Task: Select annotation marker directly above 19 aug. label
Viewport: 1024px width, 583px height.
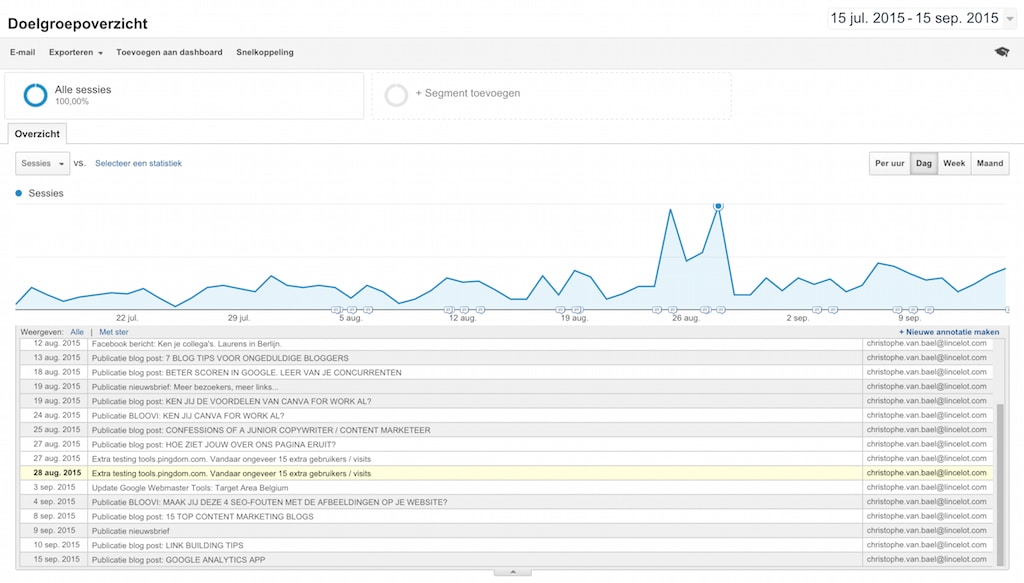Action: click(x=576, y=309)
